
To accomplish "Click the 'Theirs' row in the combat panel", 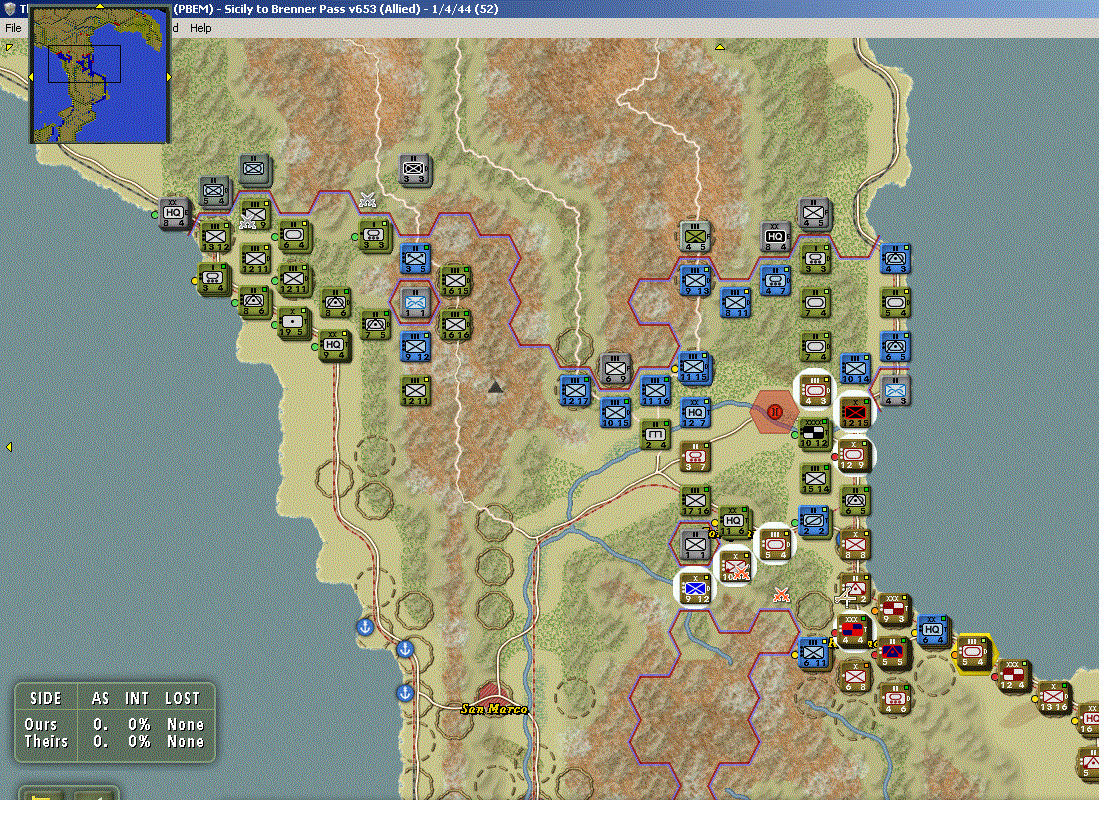I will point(114,741).
